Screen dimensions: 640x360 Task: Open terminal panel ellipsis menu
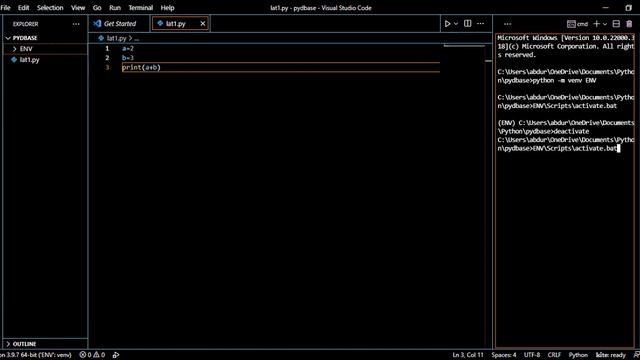(x=507, y=24)
